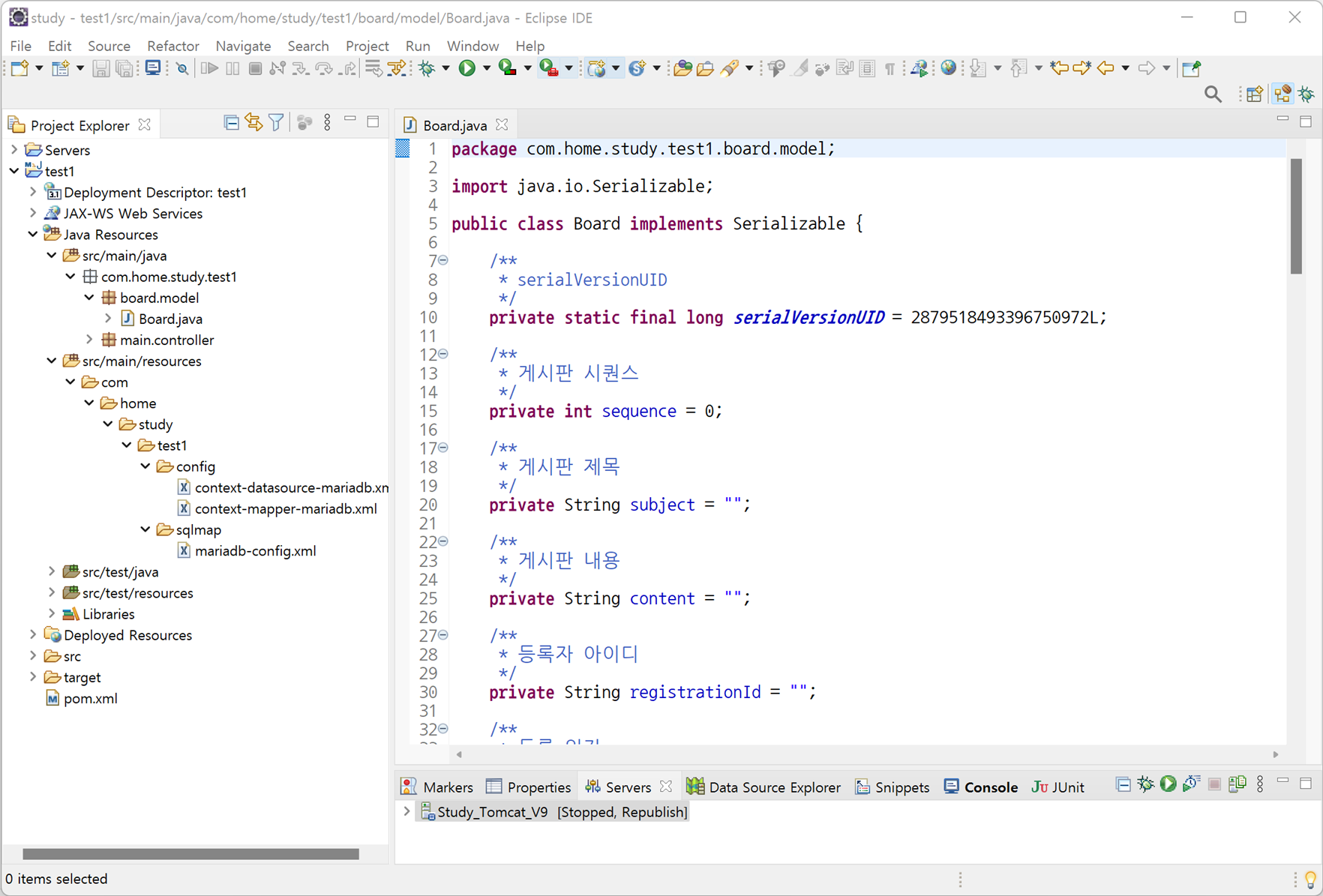1323x896 pixels.
Task: Click the Open Type folder icon
Action: [x=682, y=68]
